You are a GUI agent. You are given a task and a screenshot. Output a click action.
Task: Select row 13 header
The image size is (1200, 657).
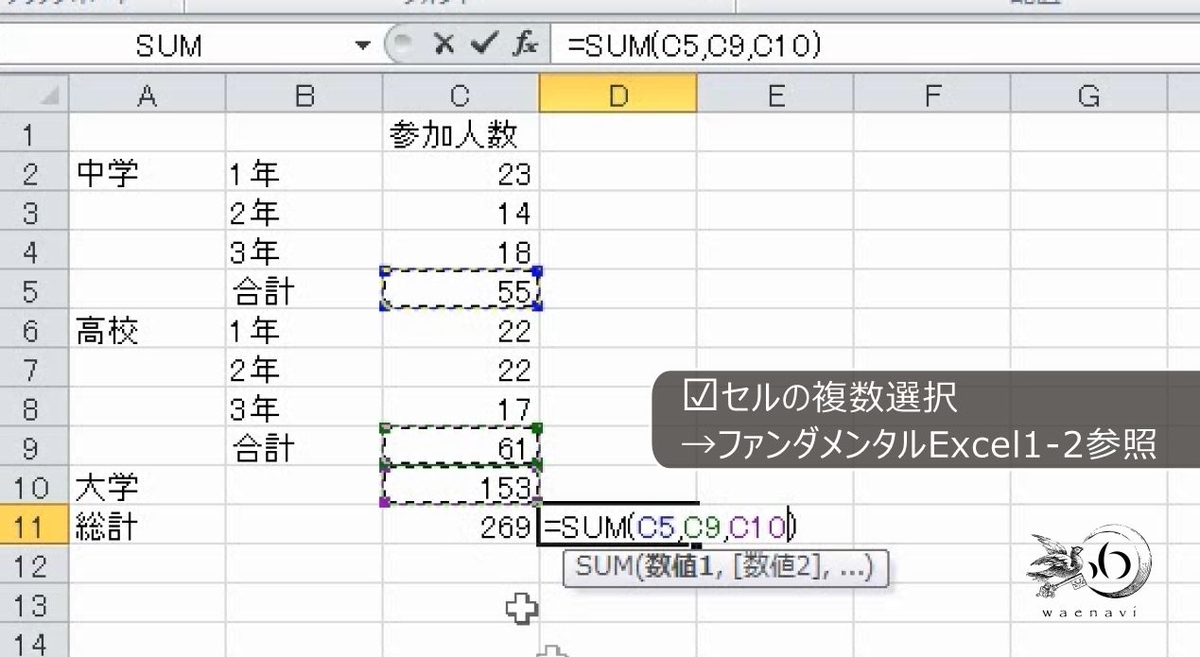(34, 605)
